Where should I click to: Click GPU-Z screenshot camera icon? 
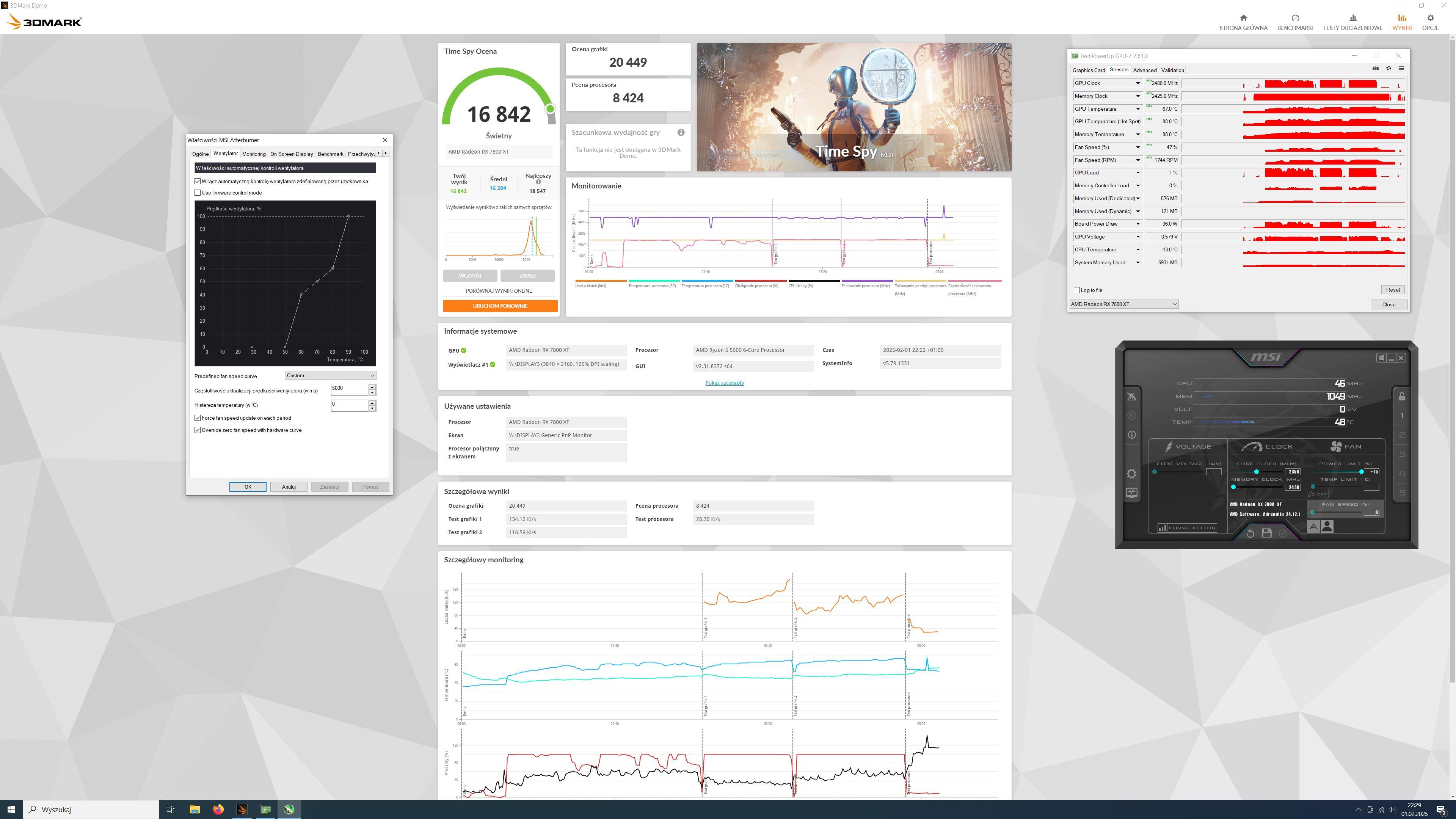click(1375, 68)
